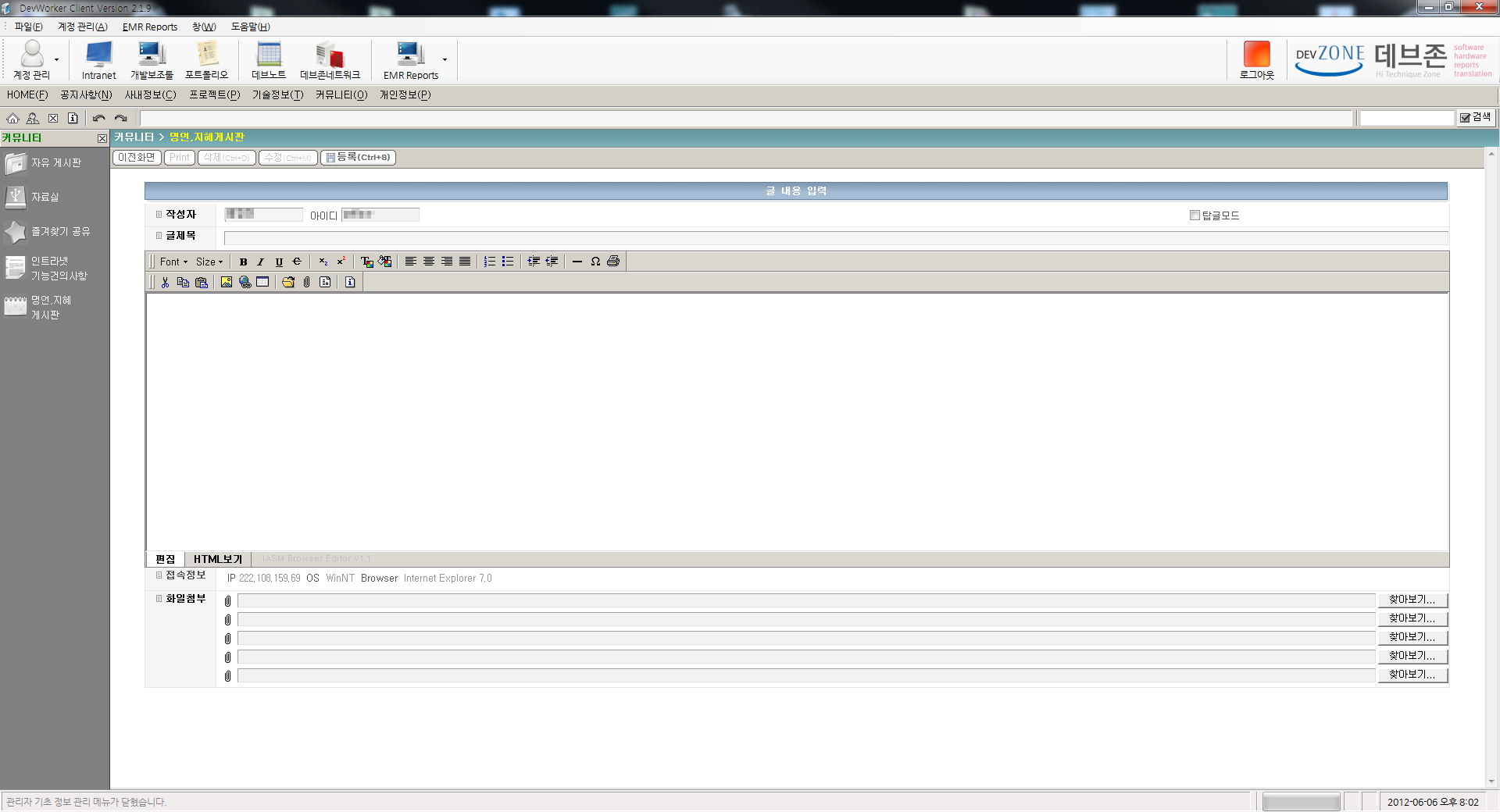Expand the 계정 관리 dropdown arrow
This screenshot has width=1500, height=812.
coord(56,59)
